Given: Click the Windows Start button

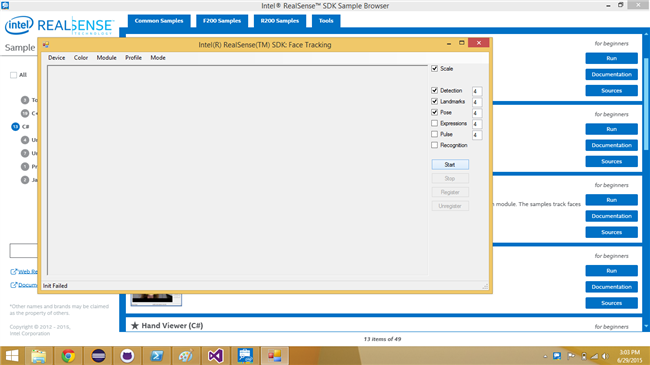Looking at the screenshot, I should pyautogui.click(x=12, y=356).
